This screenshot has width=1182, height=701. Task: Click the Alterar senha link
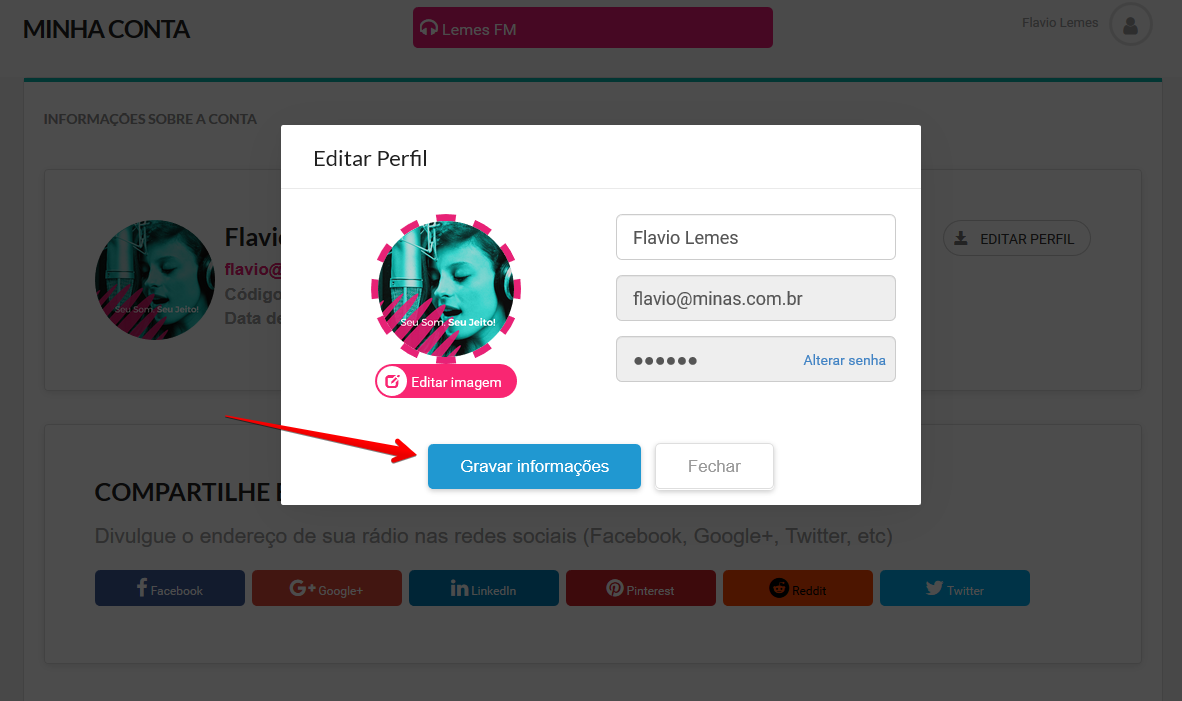tap(844, 360)
